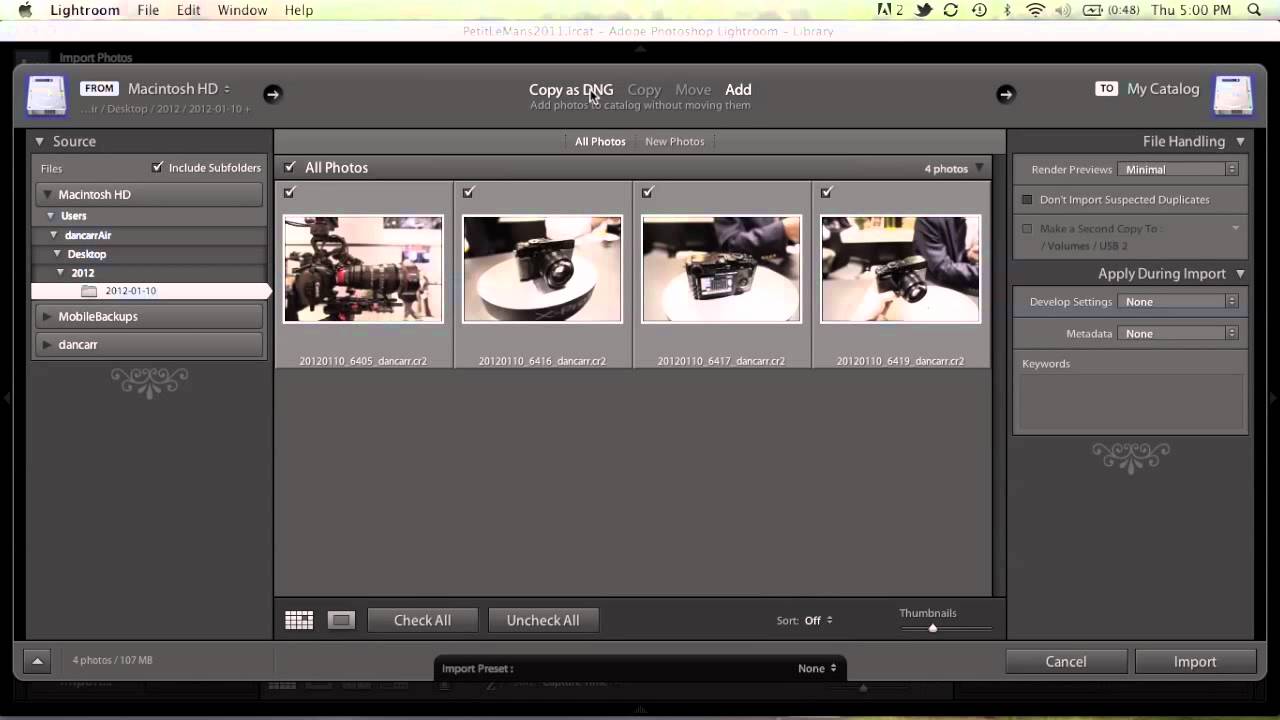Open the second copy destination dropdown arrow
1280x720 pixels.
click(x=1235, y=229)
